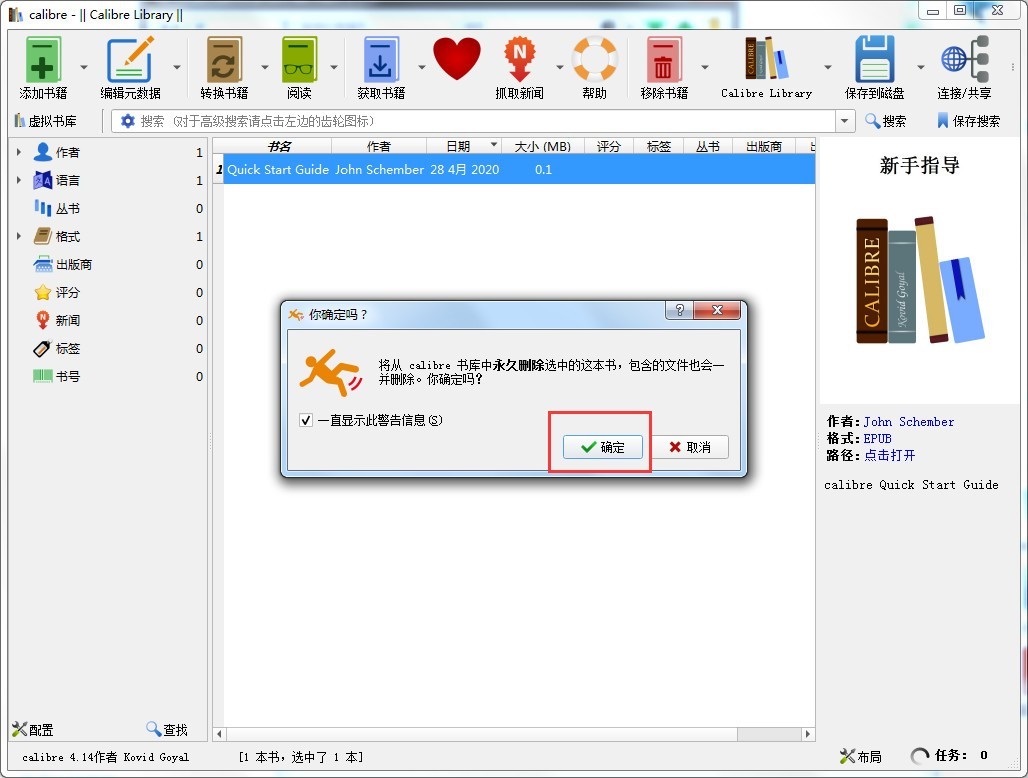
Task: Open Virtual library (虚拟书库) button
Action: (x=45, y=121)
